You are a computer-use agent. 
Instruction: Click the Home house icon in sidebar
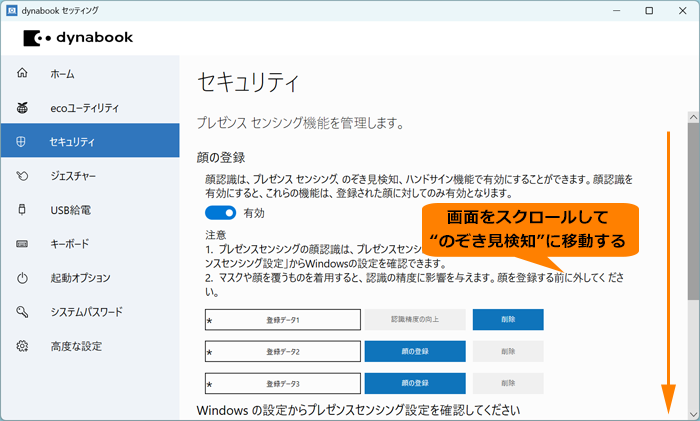22,73
